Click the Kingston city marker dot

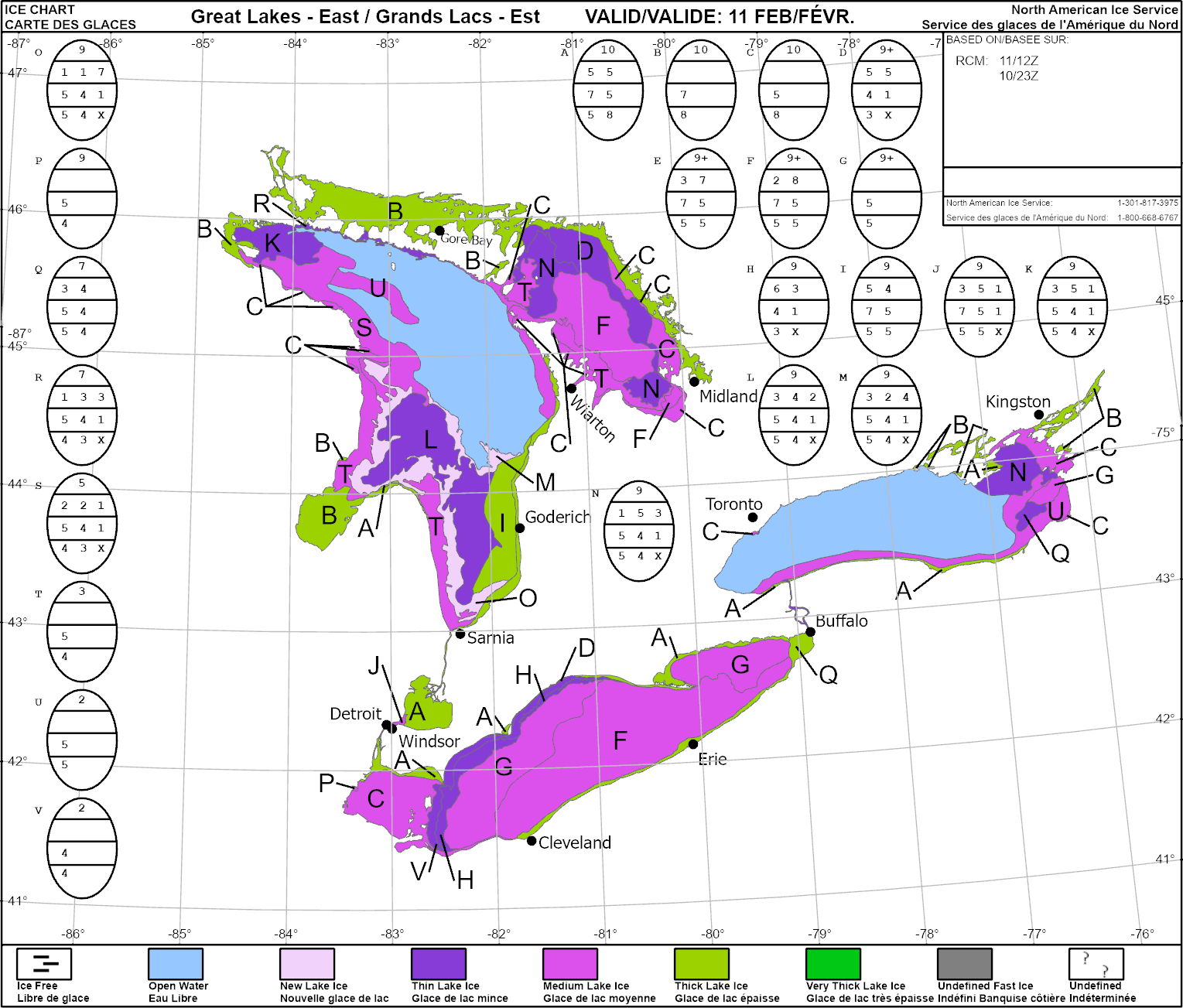click(1039, 415)
